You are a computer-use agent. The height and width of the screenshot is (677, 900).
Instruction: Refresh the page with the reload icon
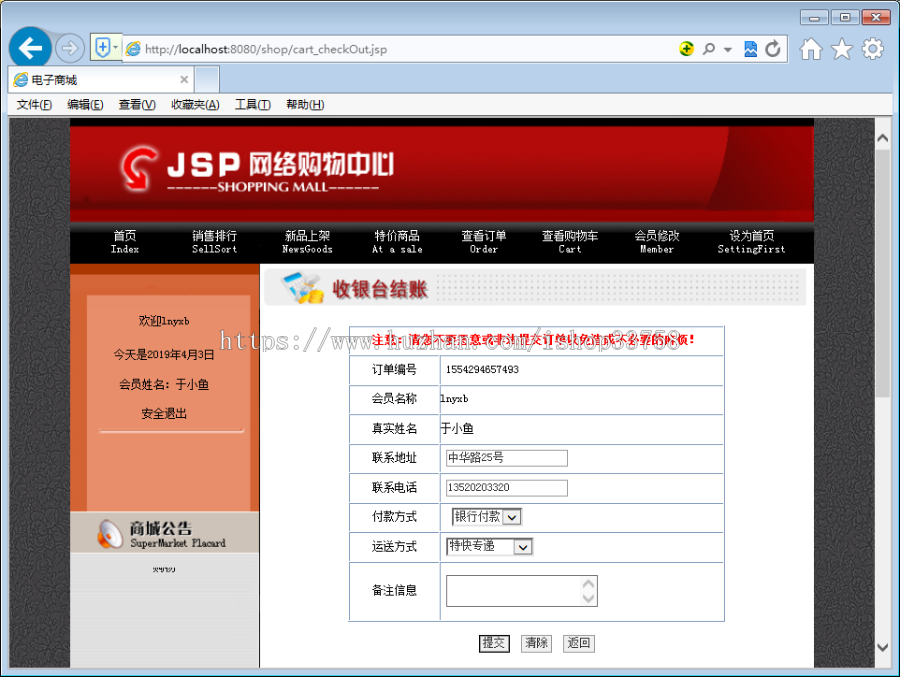pos(773,49)
